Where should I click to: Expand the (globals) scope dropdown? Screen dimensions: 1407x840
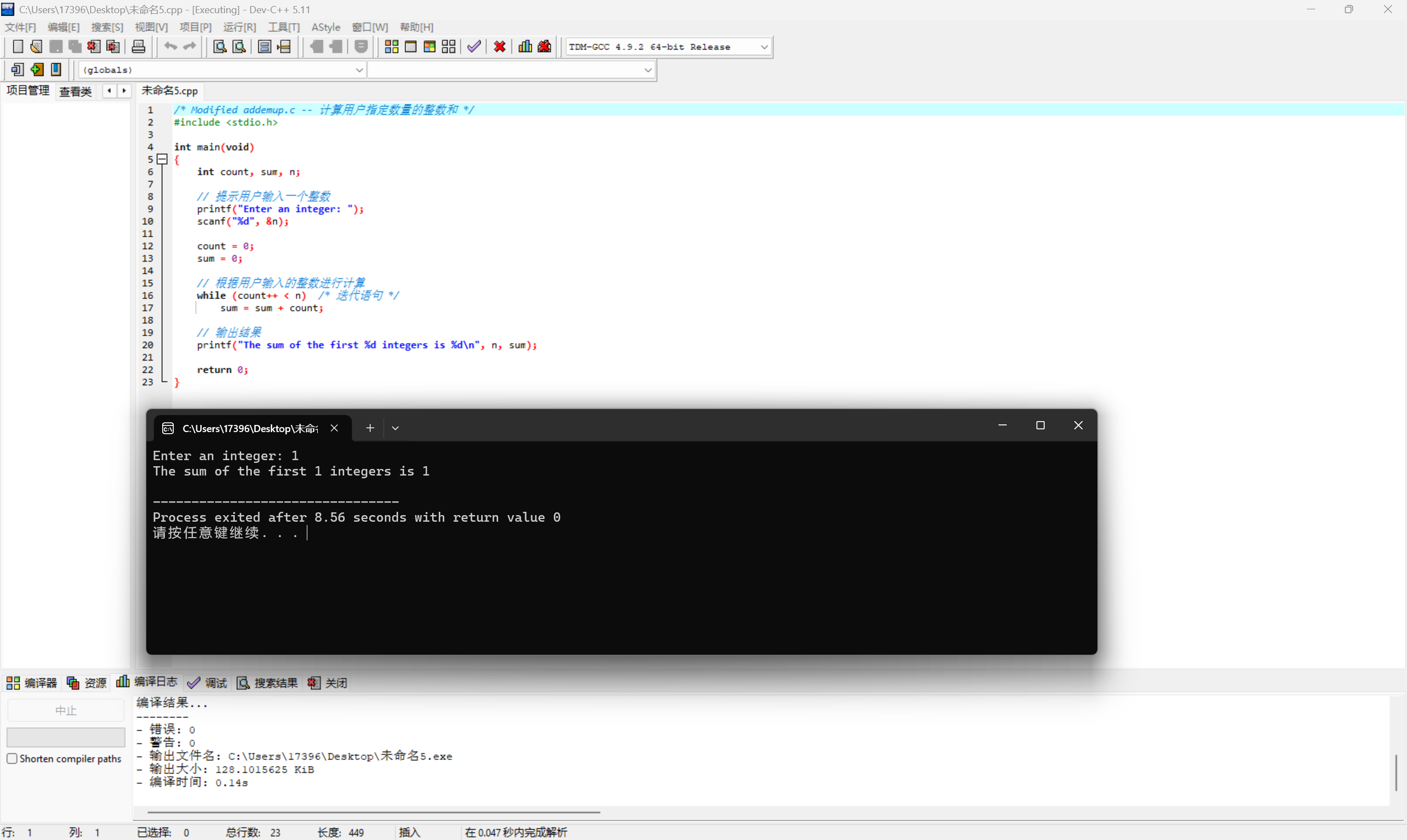[x=359, y=70]
